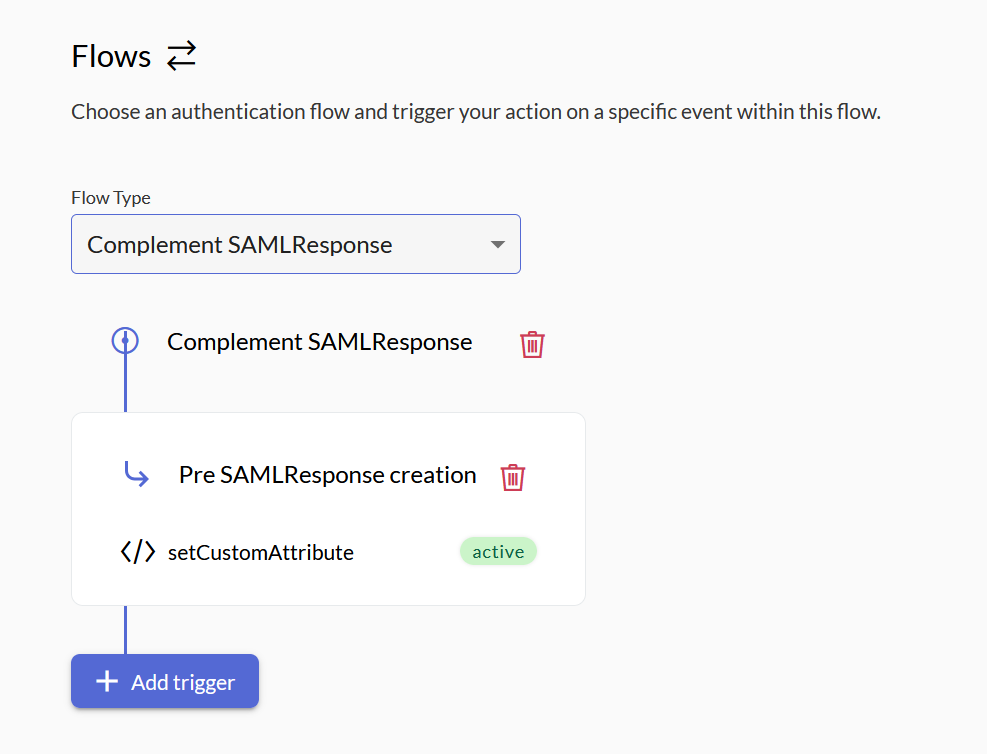
Task: Click the Flows section heading
Action: pyautogui.click(x=111, y=57)
